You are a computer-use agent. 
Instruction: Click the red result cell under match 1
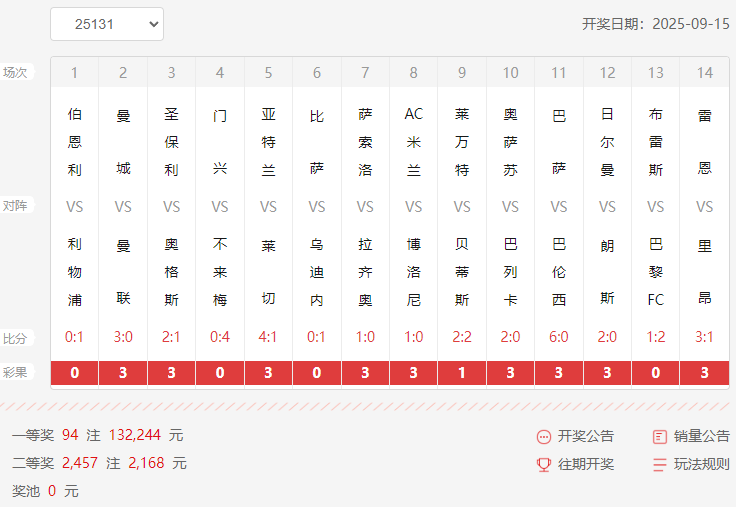point(75,373)
